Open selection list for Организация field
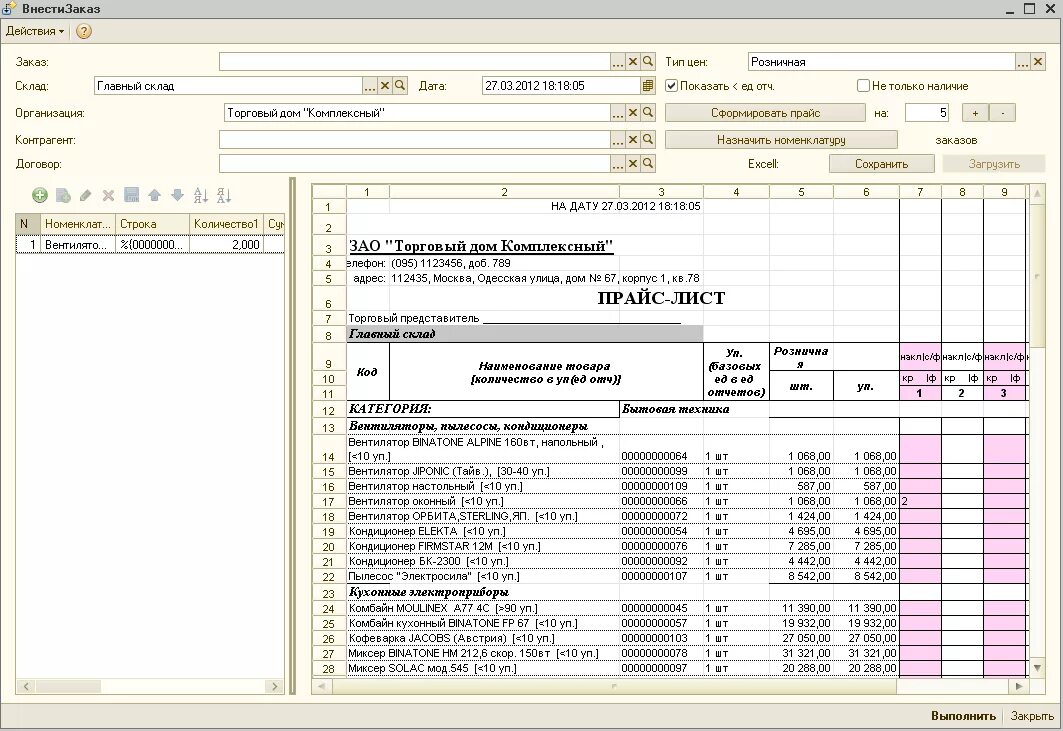1063x731 pixels. click(618, 113)
